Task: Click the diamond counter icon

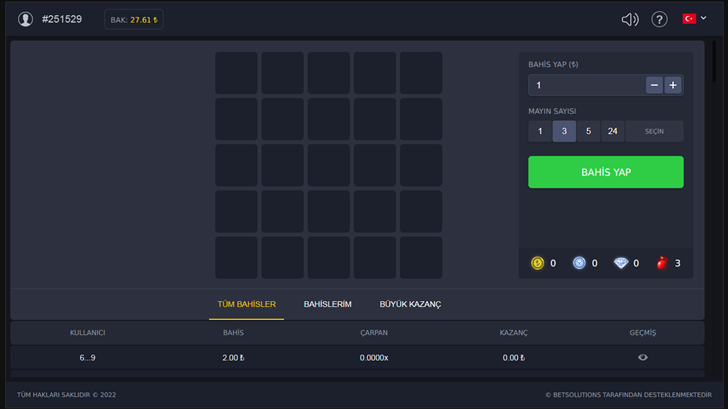Action: coord(621,263)
